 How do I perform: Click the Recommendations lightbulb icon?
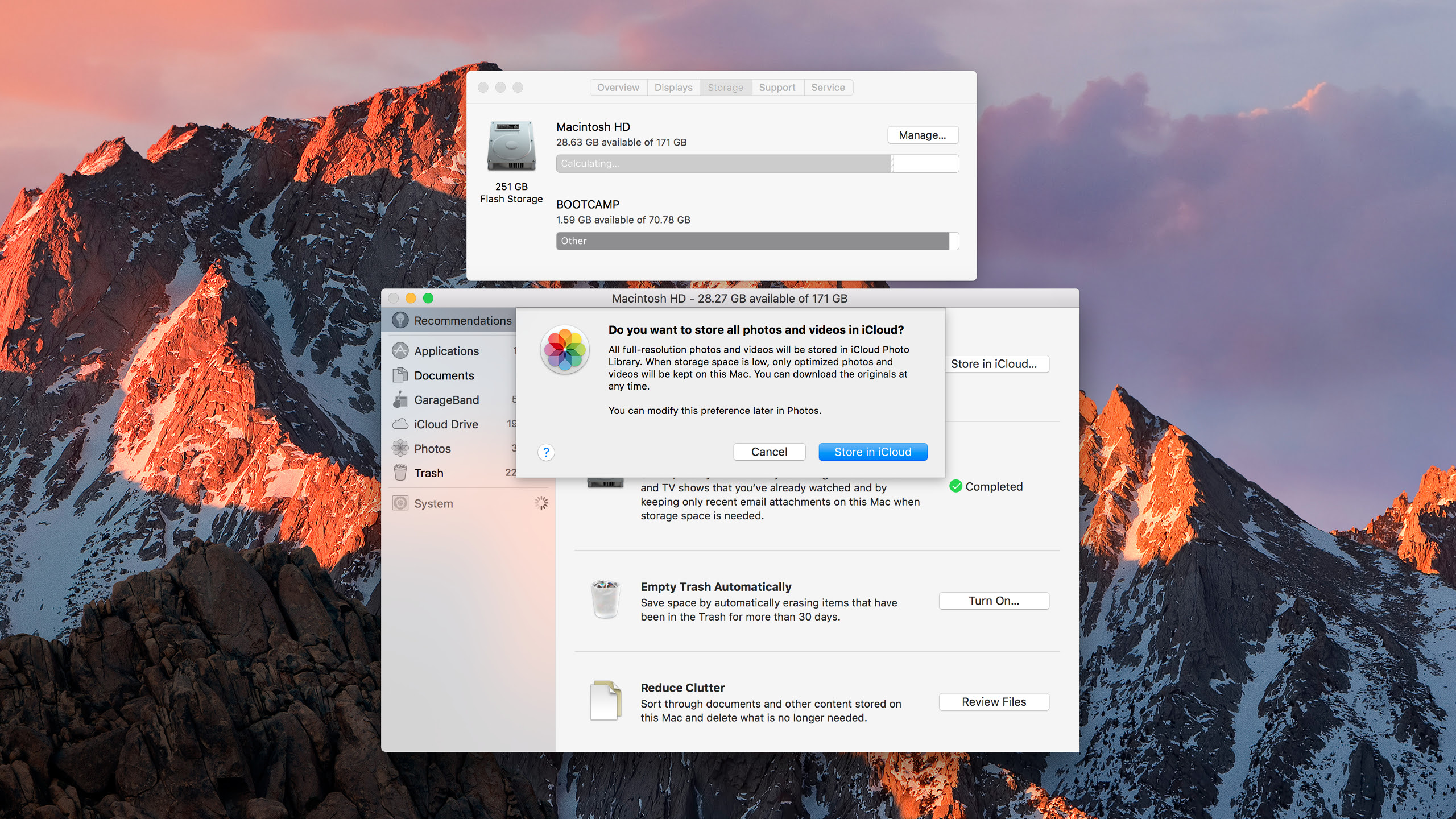pos(401,320)
